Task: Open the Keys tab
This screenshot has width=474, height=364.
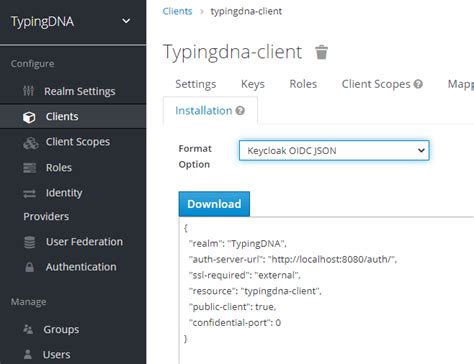Action: click(253, 84)
